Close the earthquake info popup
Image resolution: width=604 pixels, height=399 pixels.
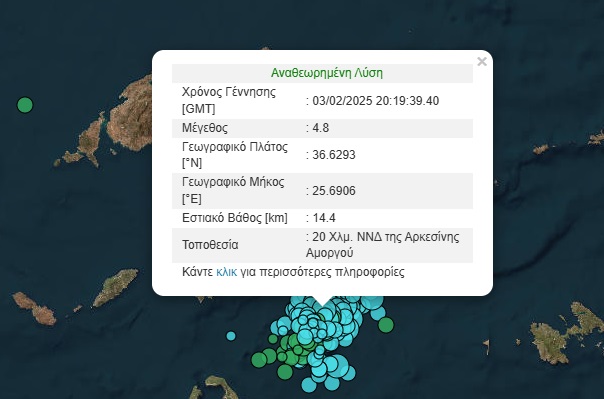click(x=482, y=62)
